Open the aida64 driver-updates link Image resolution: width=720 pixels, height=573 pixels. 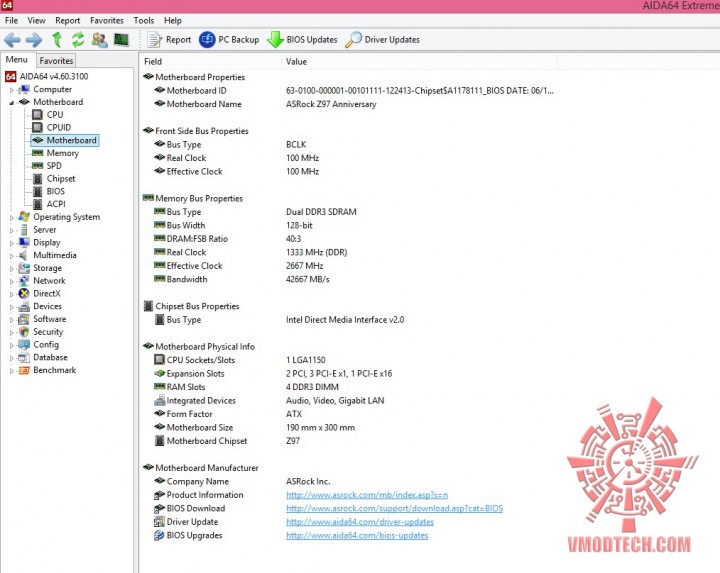pyautogui.click(x=360, y=522)
